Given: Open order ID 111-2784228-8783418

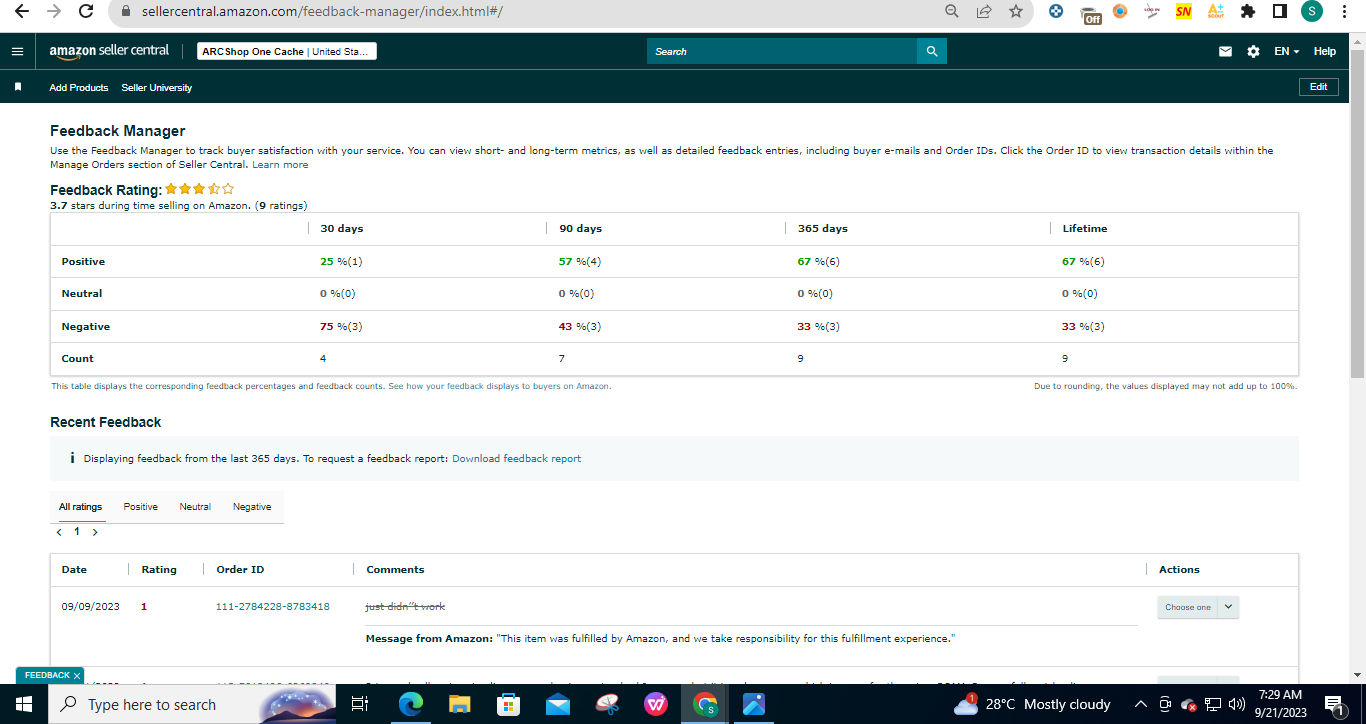Looking at the screenshot, I should coord(273,607).
